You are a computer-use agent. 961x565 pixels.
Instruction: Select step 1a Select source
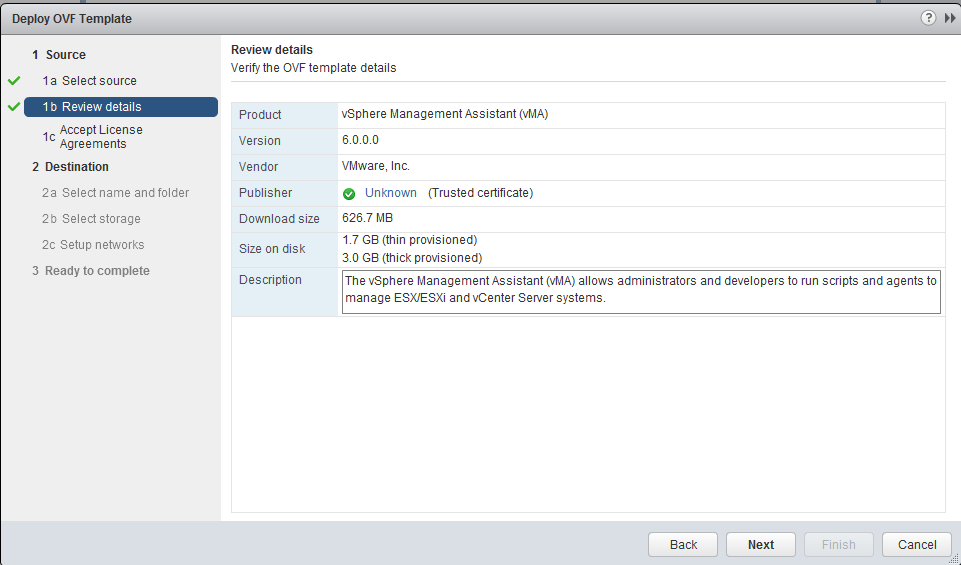[x=89, y=81]
